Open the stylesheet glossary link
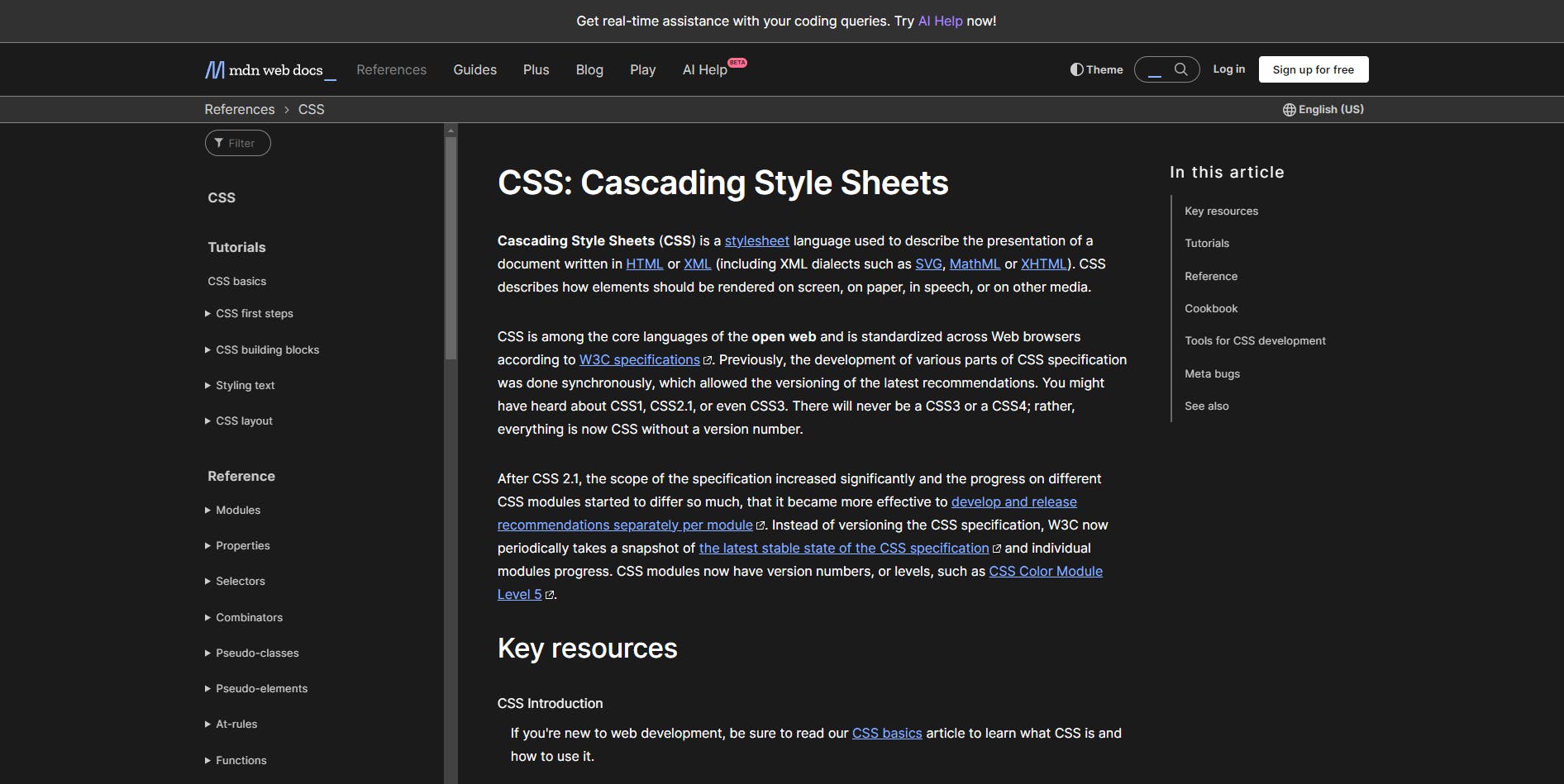Viewport: 1564px width, 784px height. [757, 241]
